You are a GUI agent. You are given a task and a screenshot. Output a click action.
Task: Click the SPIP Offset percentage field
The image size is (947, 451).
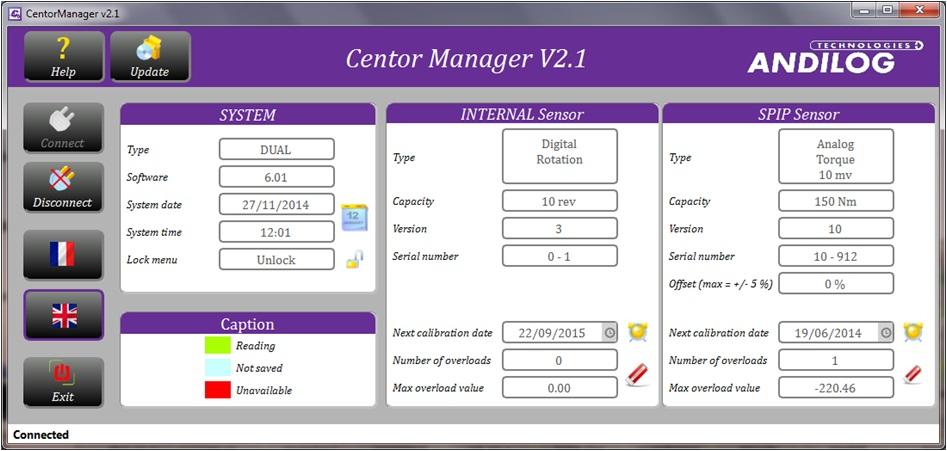click(835, 284)
